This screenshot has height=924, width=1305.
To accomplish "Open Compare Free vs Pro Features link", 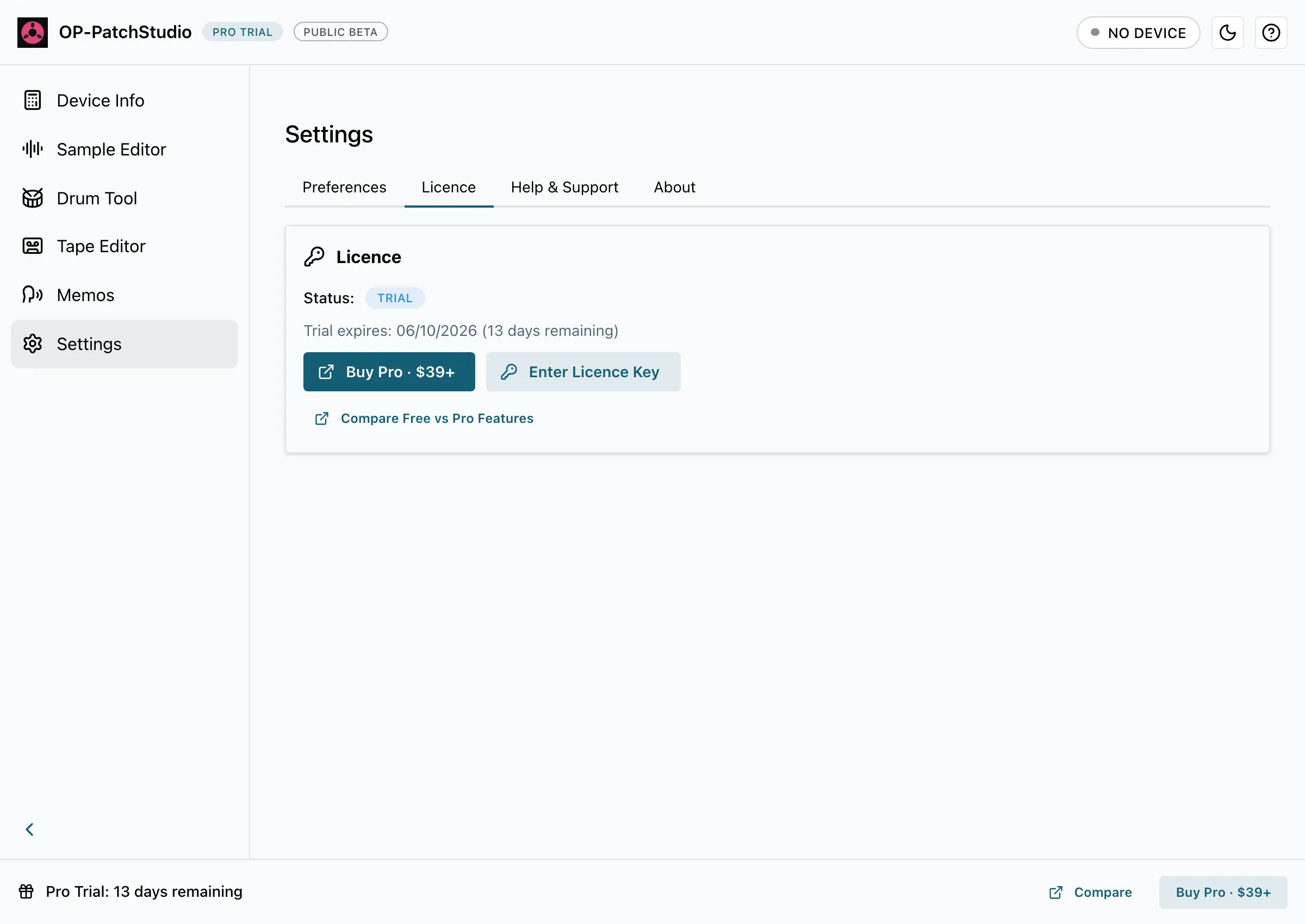I will pos(424,419).
